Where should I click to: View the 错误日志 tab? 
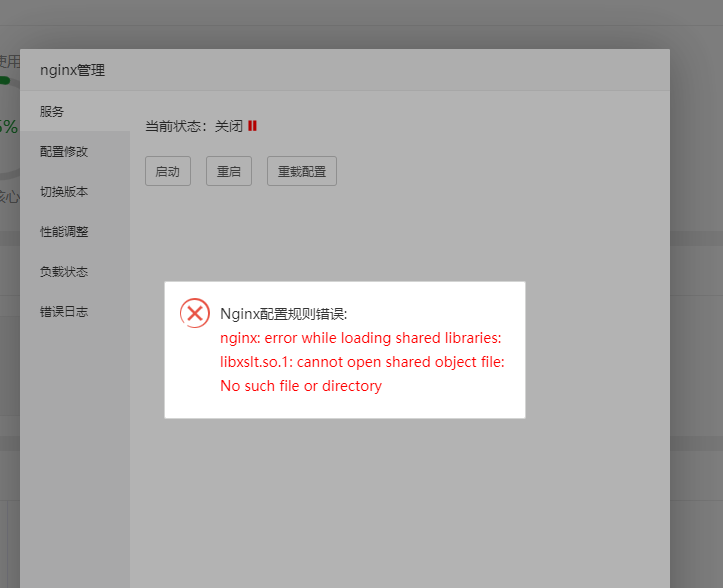[x=75, y=312]
